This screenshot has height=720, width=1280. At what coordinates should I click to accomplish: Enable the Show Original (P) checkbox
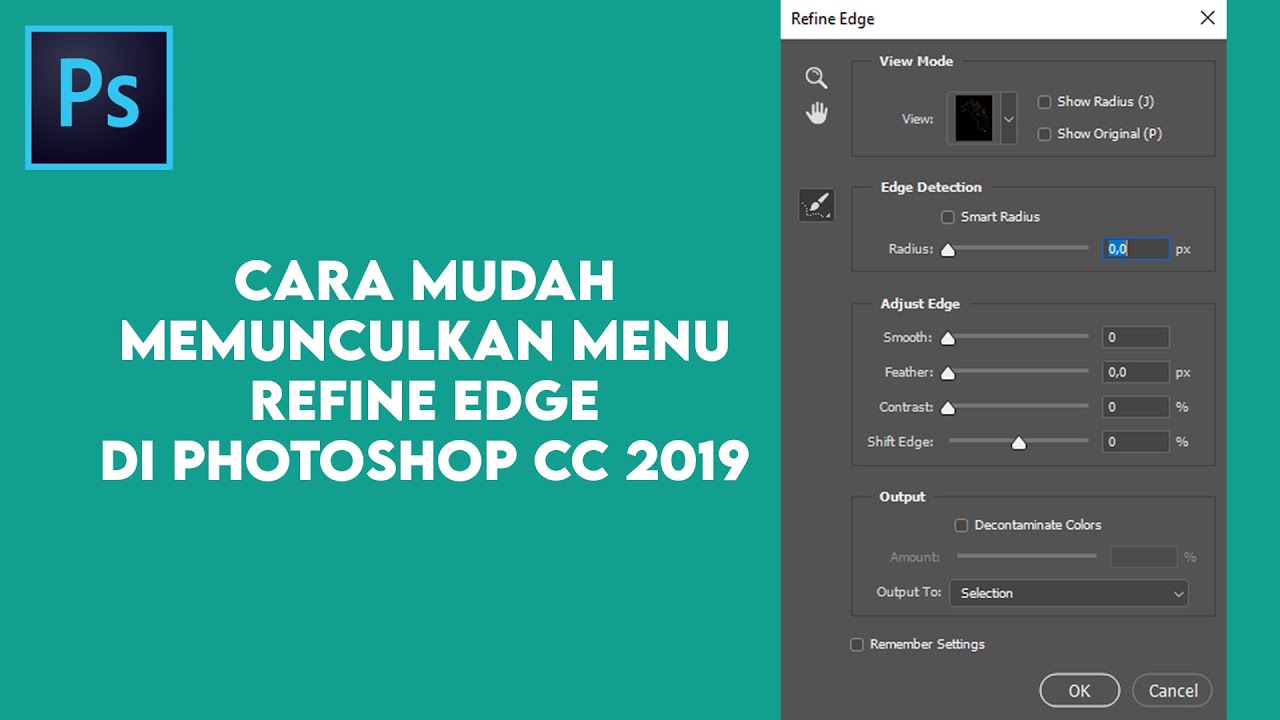pos(1044,134)
